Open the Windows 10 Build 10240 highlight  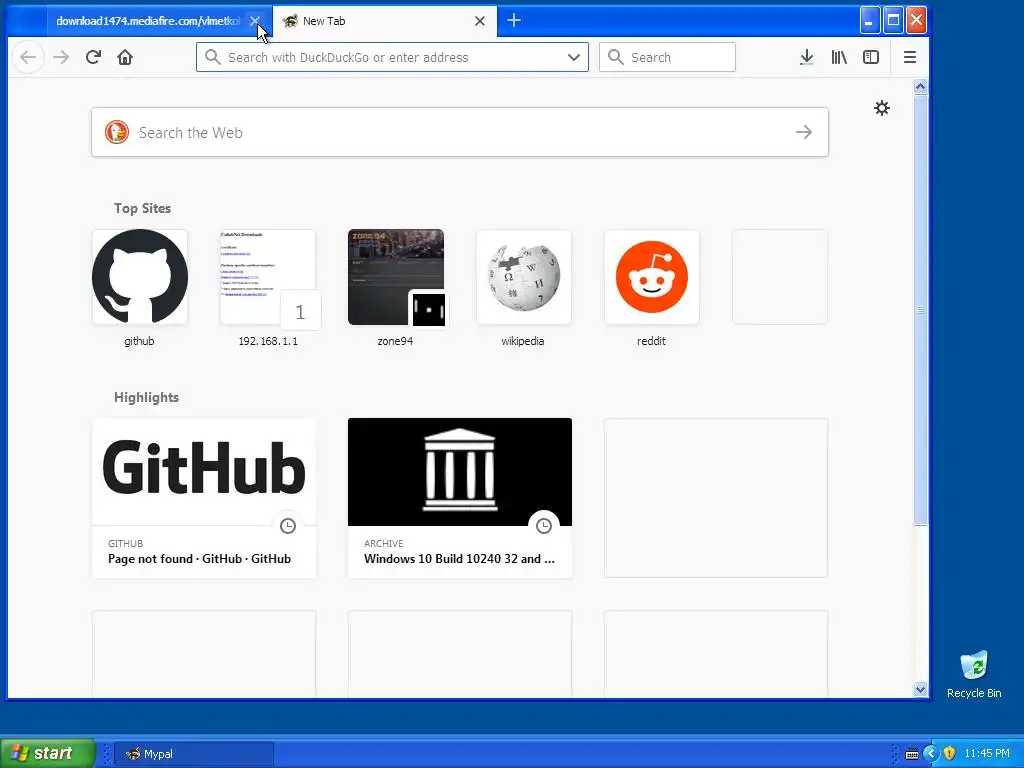click(460, 498)
